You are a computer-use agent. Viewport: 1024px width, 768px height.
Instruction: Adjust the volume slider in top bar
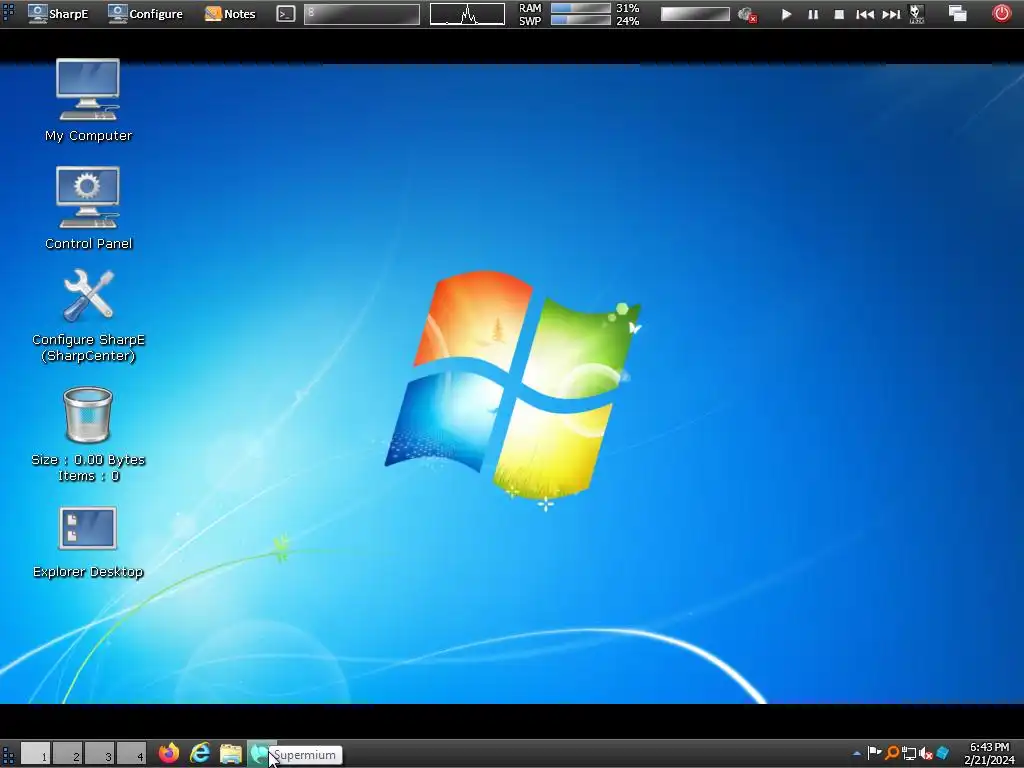coord(695,14)
